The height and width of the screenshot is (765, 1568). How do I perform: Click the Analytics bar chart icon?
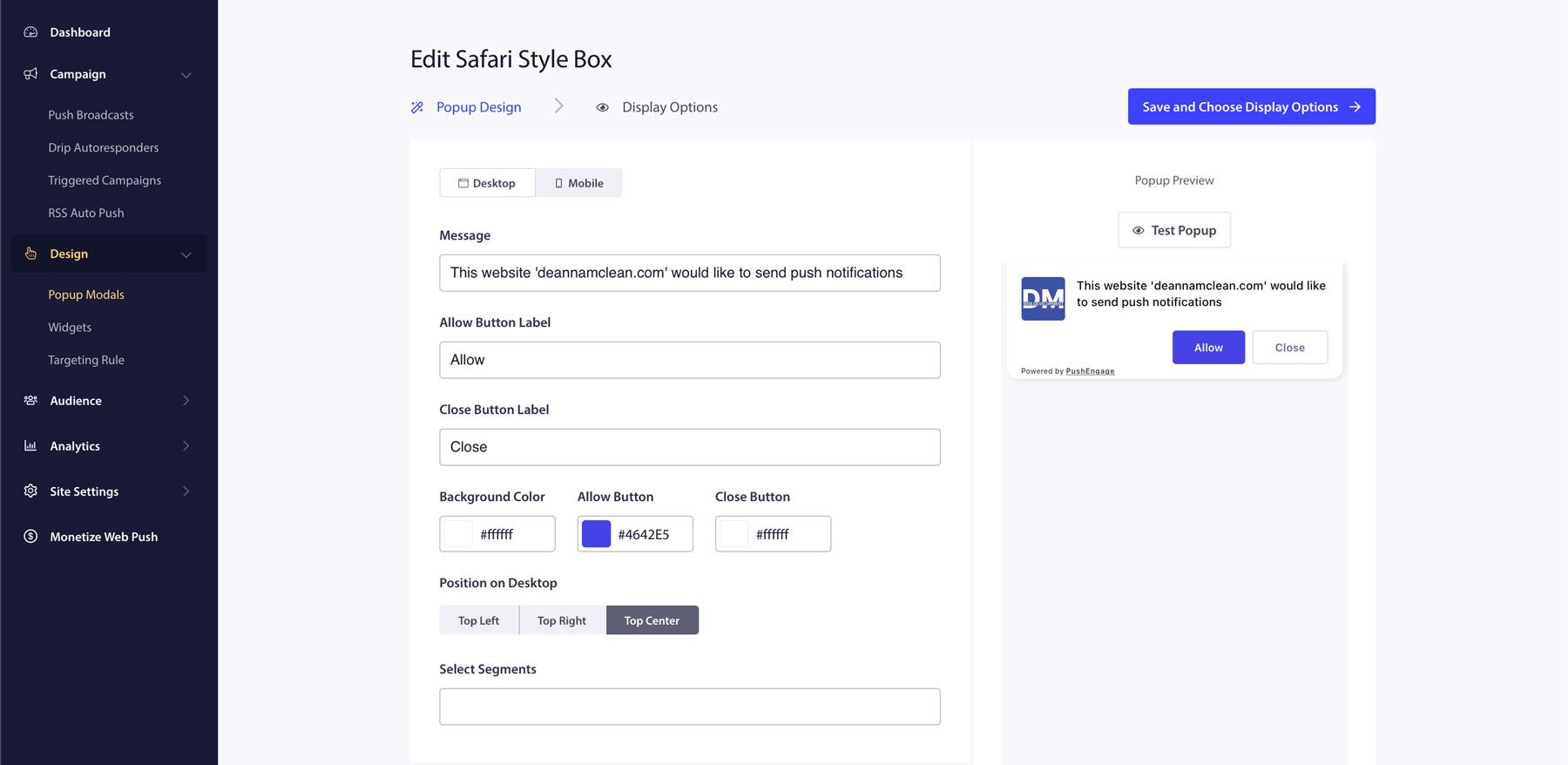tap(30, 446)
